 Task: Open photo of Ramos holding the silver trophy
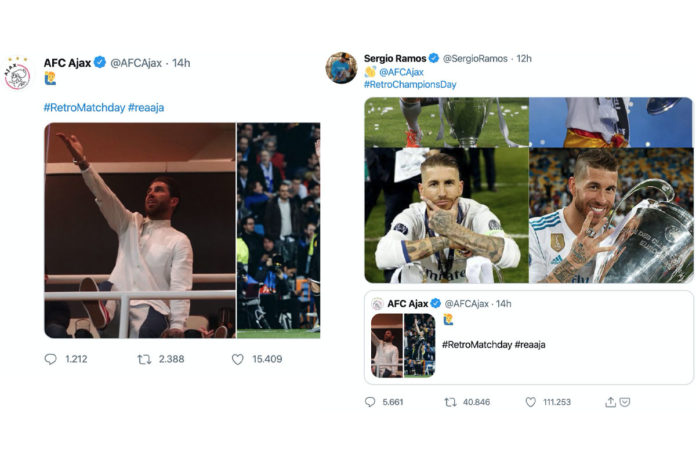click(611, 215)
